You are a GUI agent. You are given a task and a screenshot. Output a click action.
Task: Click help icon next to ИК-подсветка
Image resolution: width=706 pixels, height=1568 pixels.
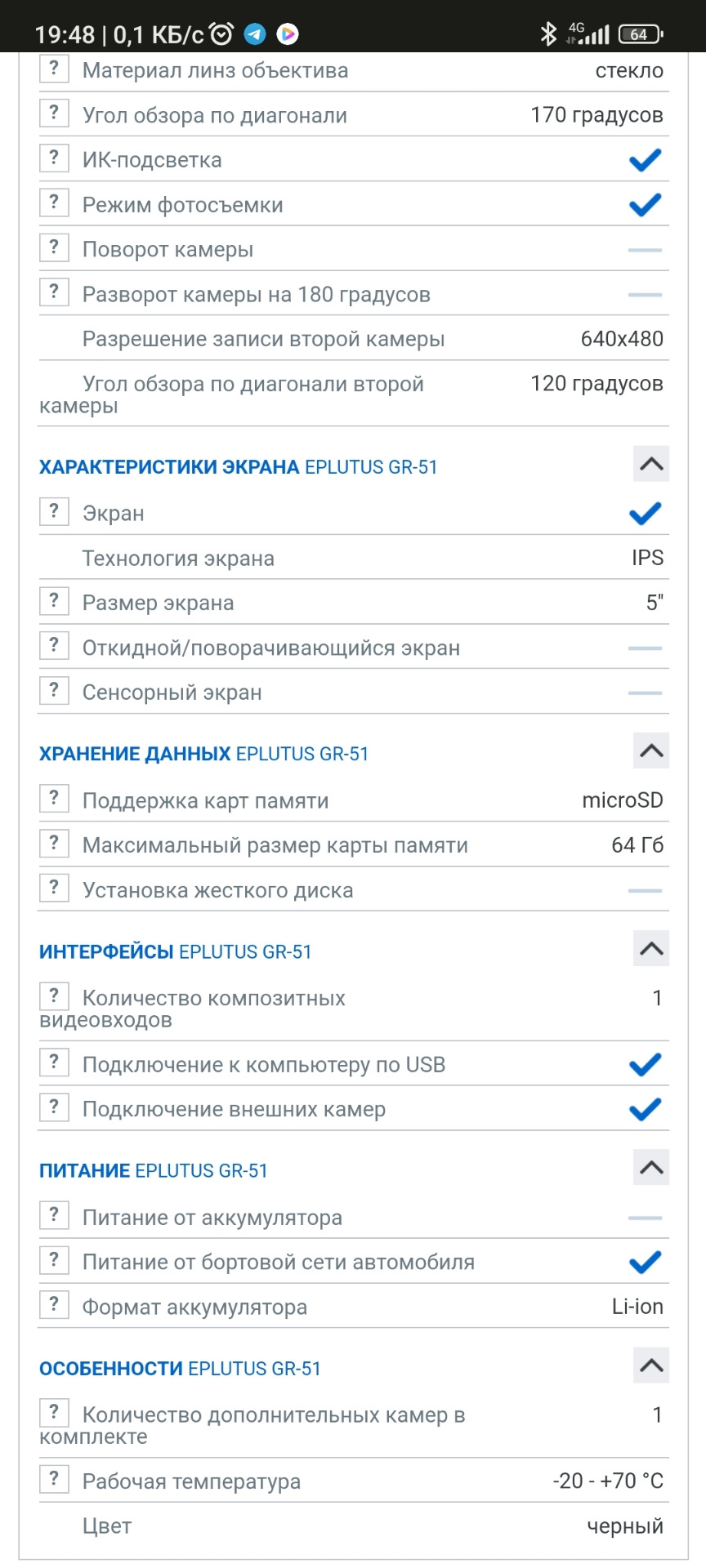[54, 157]
